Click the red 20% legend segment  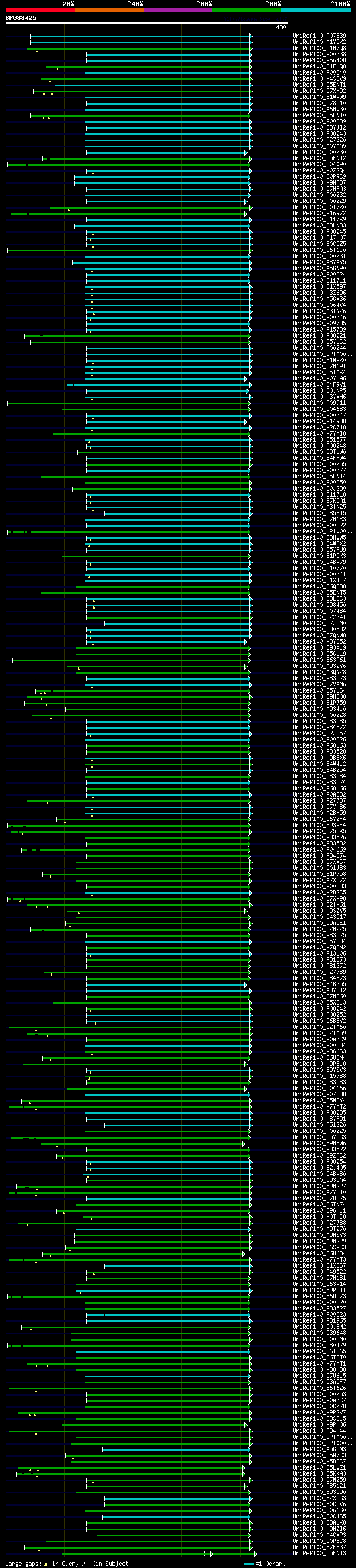tap(39, 10)
